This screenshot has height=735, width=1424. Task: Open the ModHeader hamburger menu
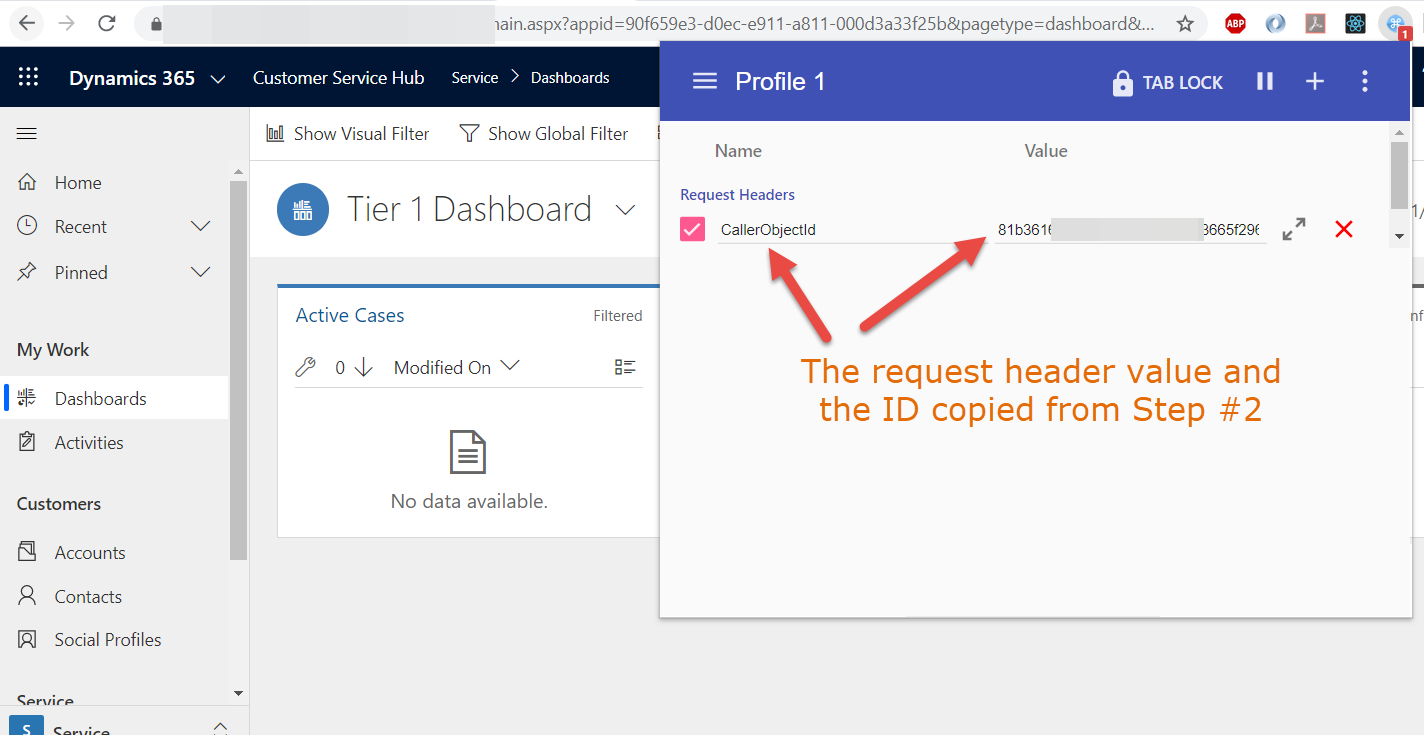pos(705,81)
